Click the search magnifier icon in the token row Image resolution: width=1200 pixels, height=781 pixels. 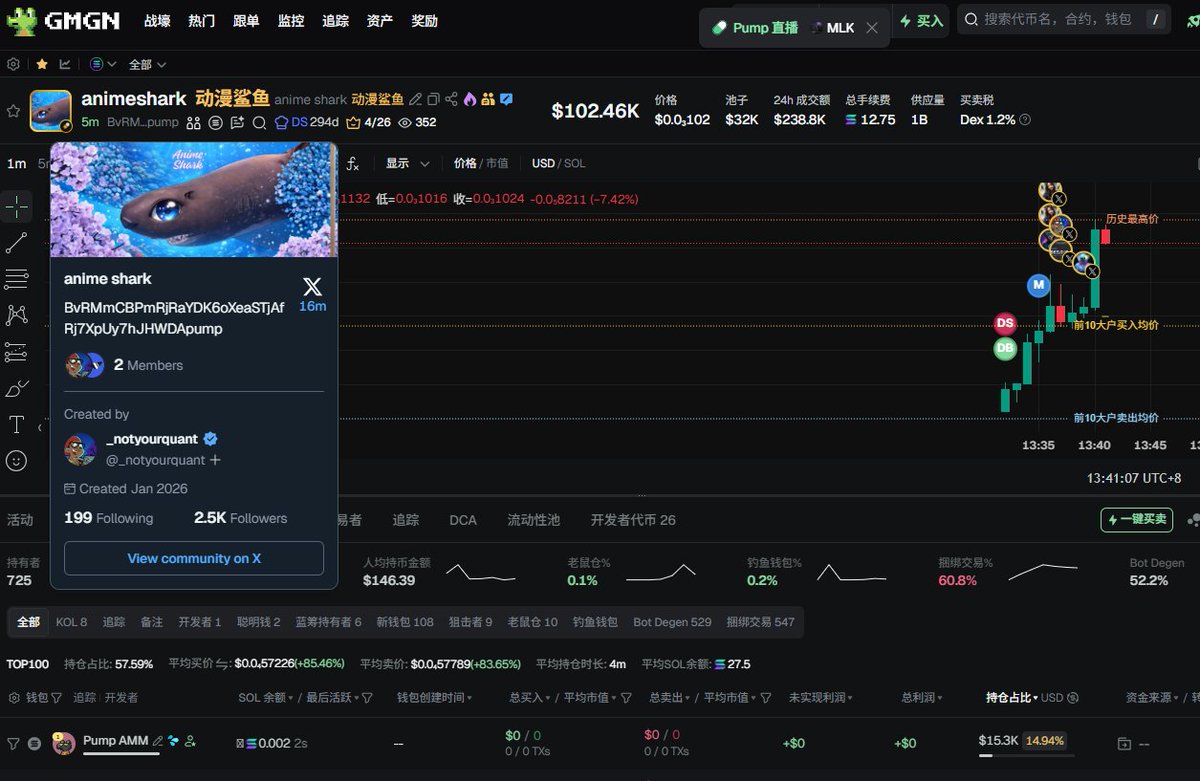[259, 122]
